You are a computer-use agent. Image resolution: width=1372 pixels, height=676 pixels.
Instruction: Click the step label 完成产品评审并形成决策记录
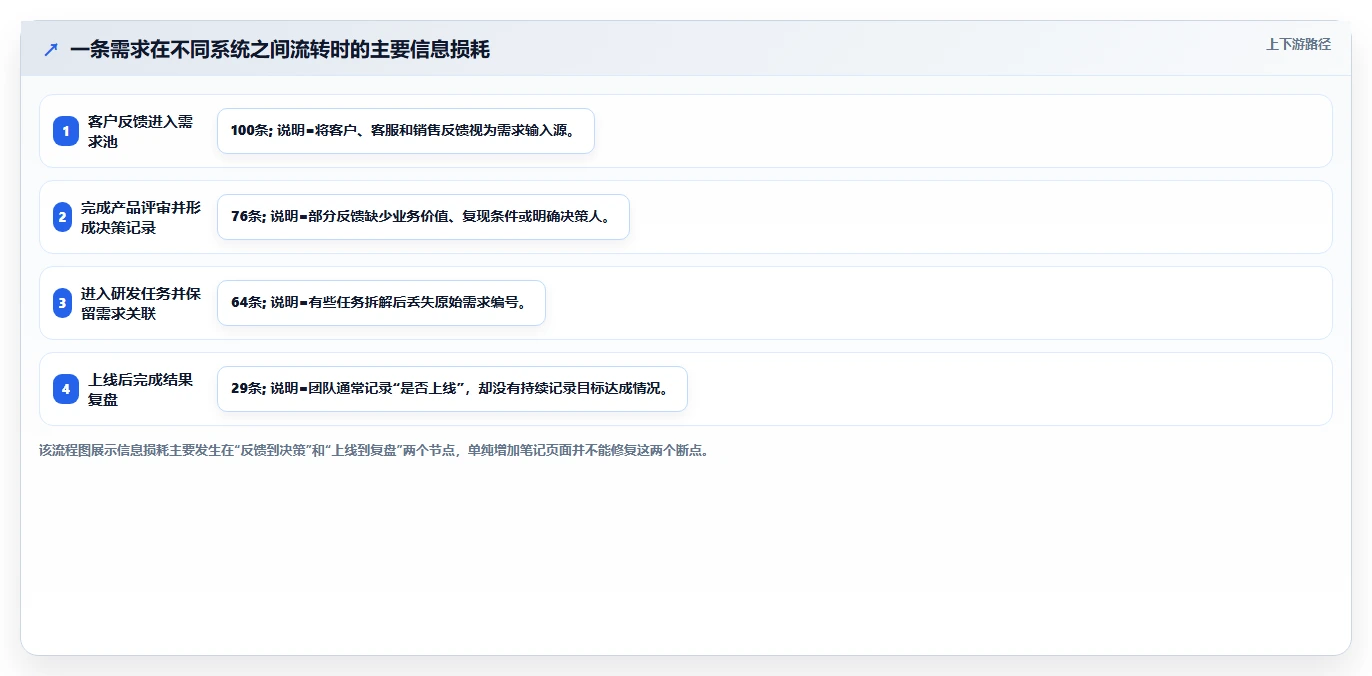[x=141, y=217]
